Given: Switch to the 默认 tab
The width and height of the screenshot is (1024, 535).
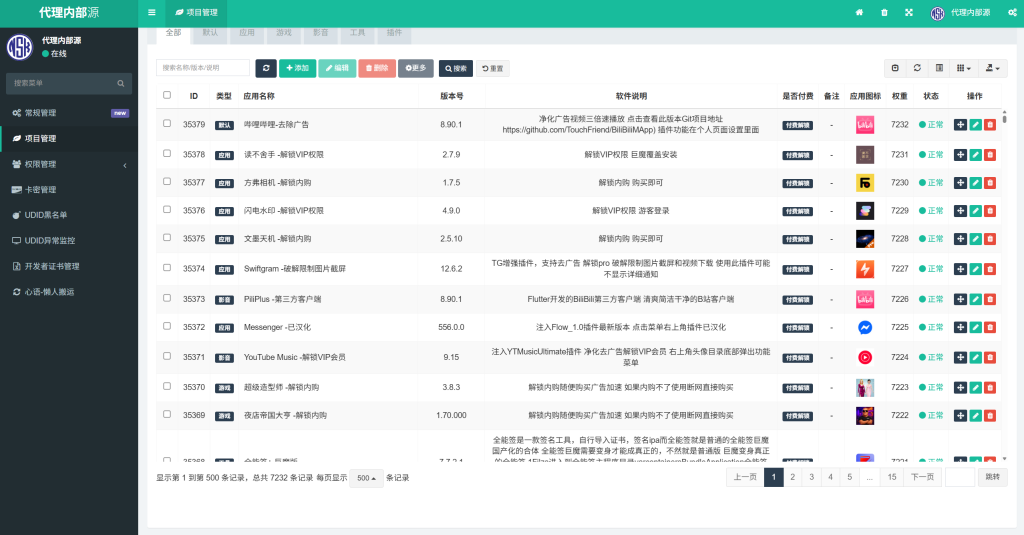Looking at the screenshot, I should pyautogui.click(x=210, y=33).
